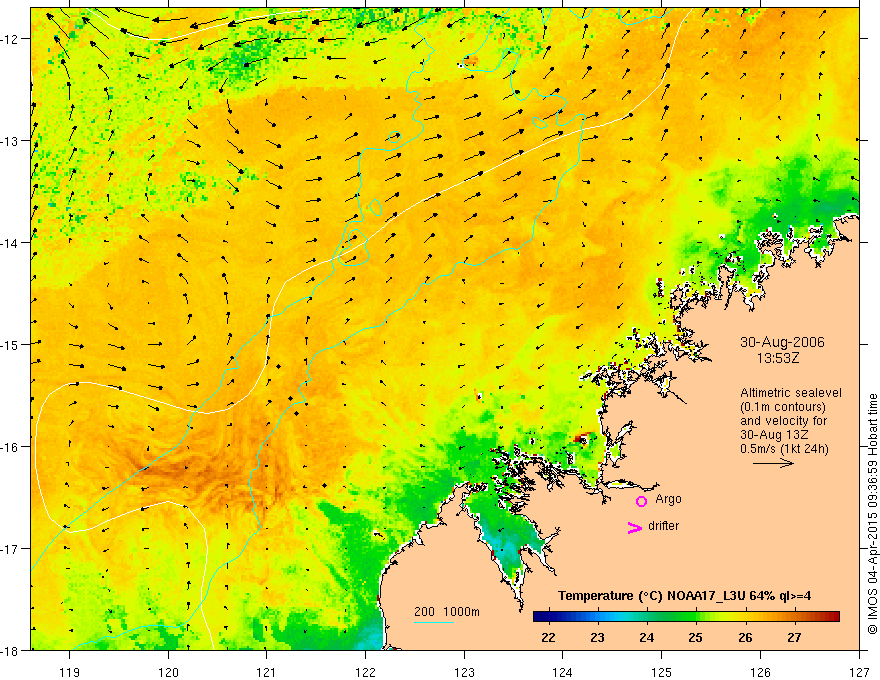This screenshot has height=680, width=880.
Task: Click the longitude axis label '120'
Action: 168,672
